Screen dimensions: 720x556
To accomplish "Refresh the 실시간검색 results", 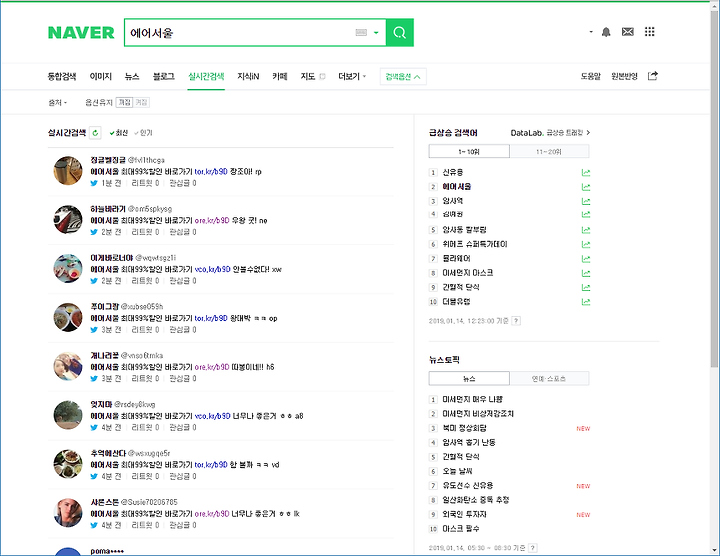I will point(95,133).
